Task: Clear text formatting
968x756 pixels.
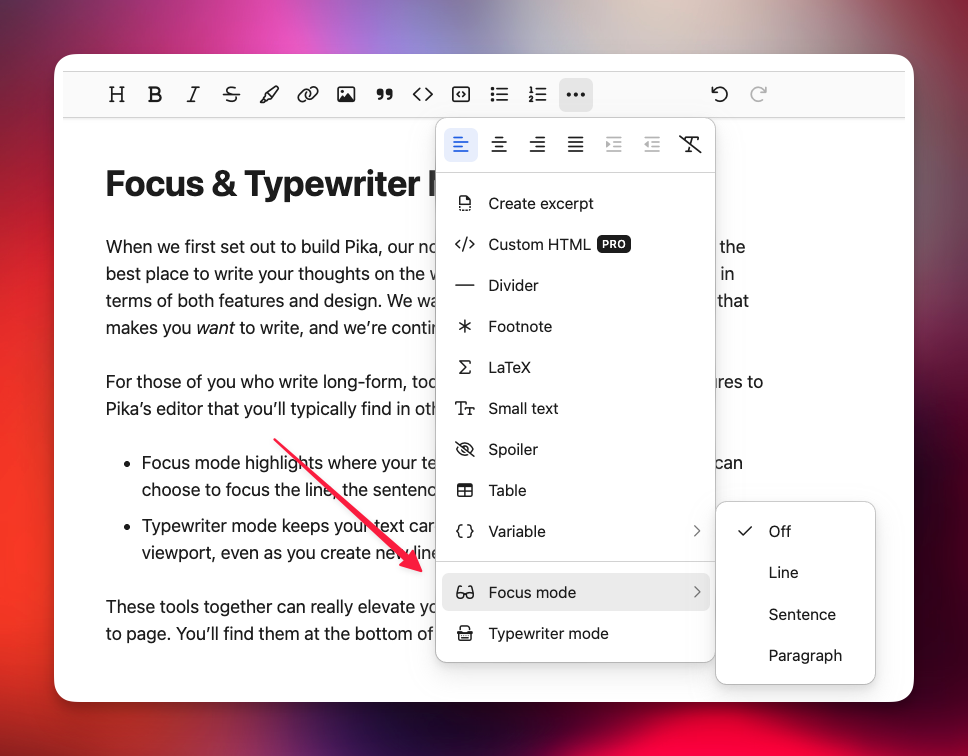Action: pos(690,144)
